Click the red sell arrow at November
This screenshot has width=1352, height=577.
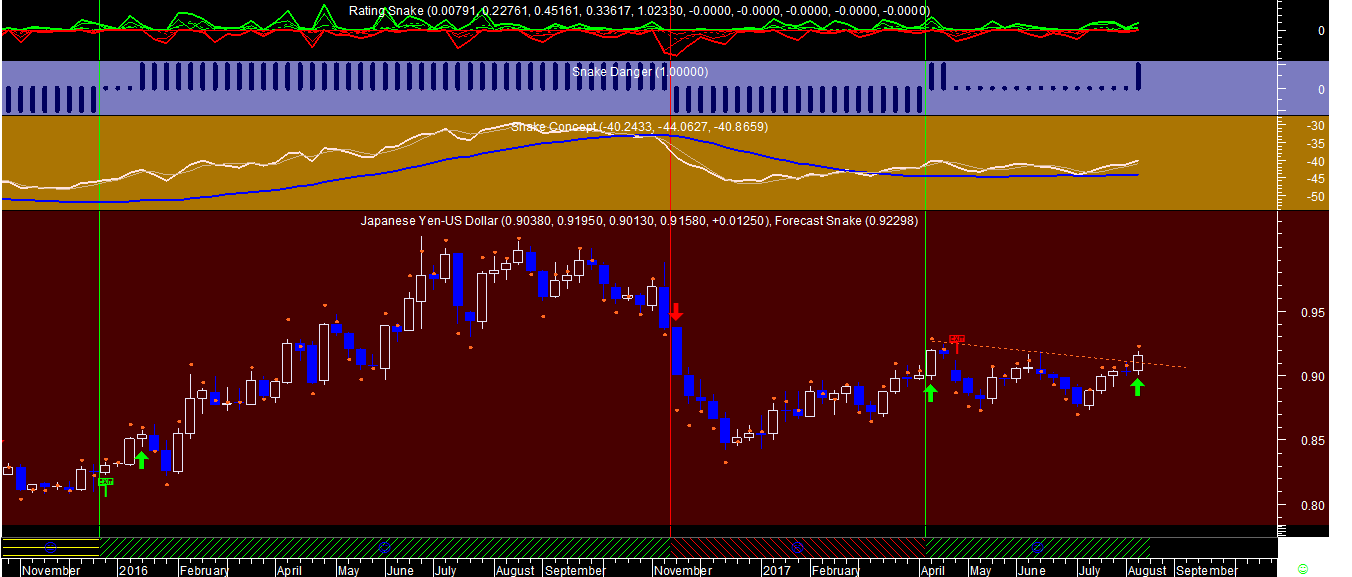[x=676, y=311]
